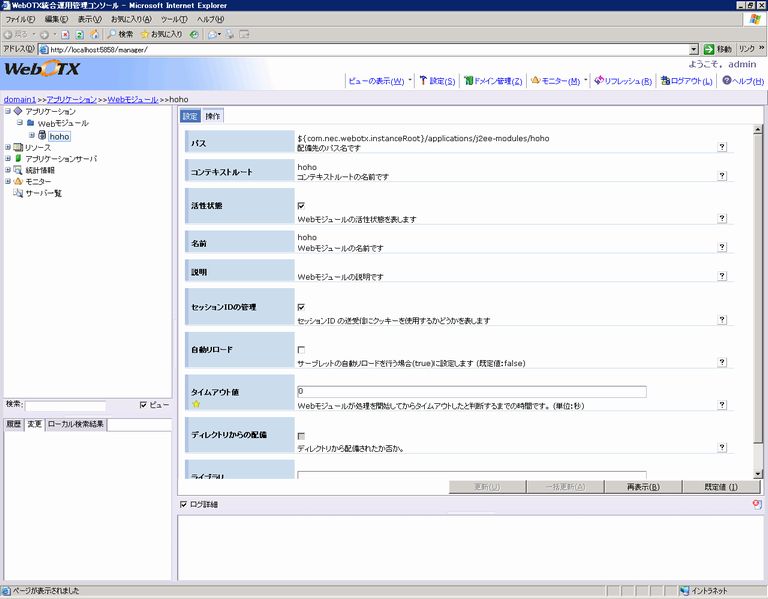Click the リフレッシュ toolbar icon
This screenshot has width=768, height=599.
point(598,81)
